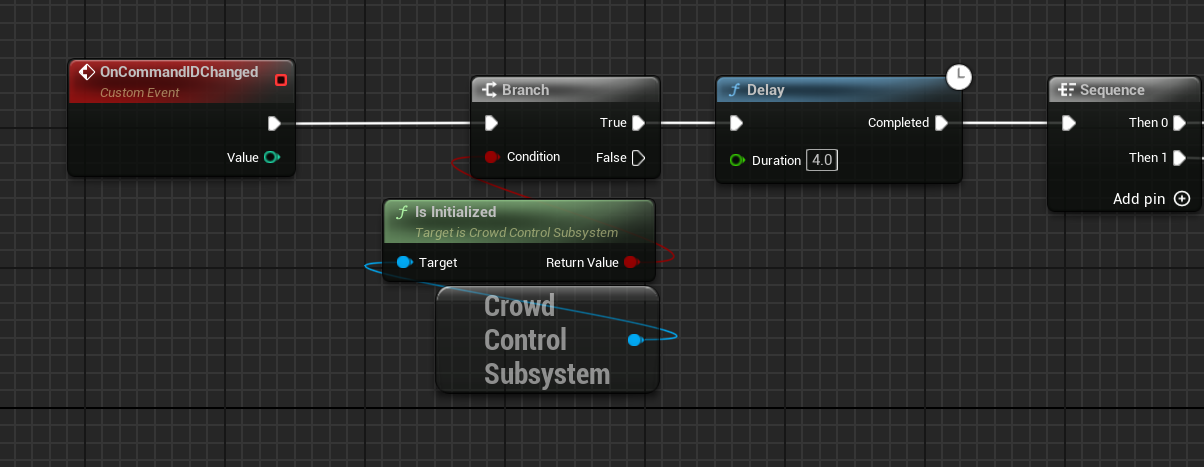Screen dimensions: 1204x467
Task: Click Add pin plus icon on Sequence
Action: (x=1182, y=199)
